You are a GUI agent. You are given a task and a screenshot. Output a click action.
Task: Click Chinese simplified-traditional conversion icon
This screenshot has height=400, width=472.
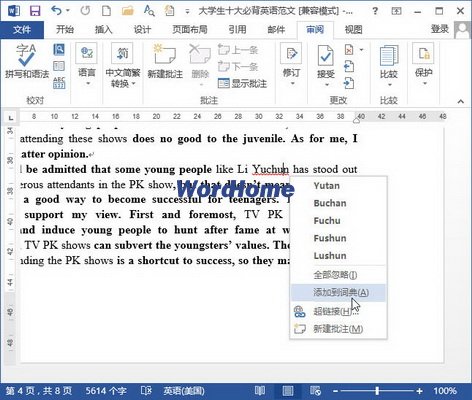[x=122, y=53]
